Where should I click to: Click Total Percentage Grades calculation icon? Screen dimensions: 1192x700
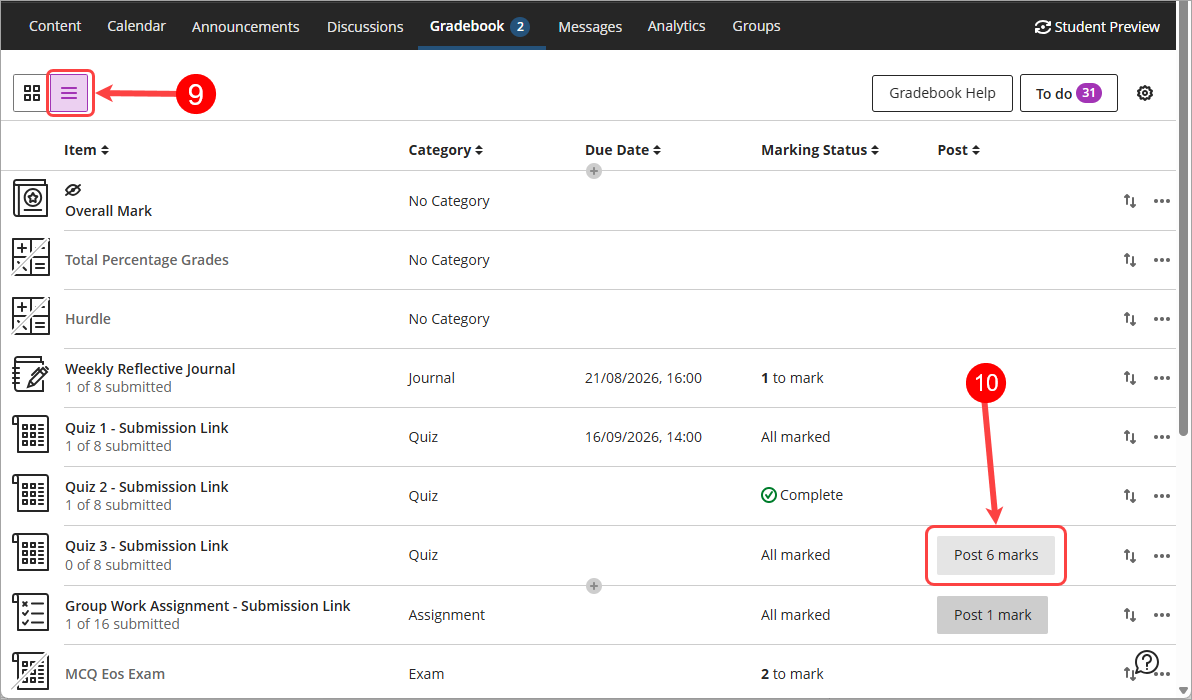(x=30, y=257)
